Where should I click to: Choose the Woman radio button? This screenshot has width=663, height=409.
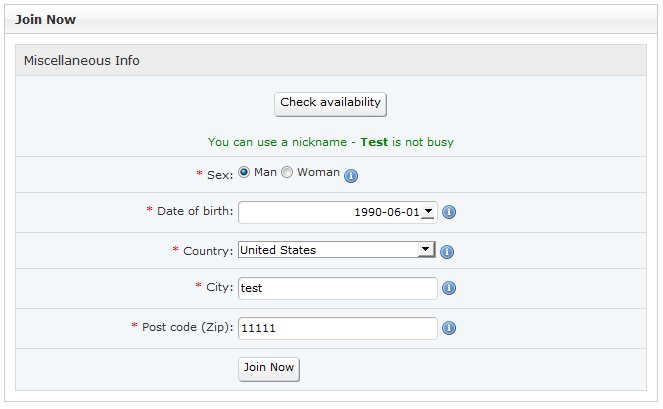(x=287, y=173)
